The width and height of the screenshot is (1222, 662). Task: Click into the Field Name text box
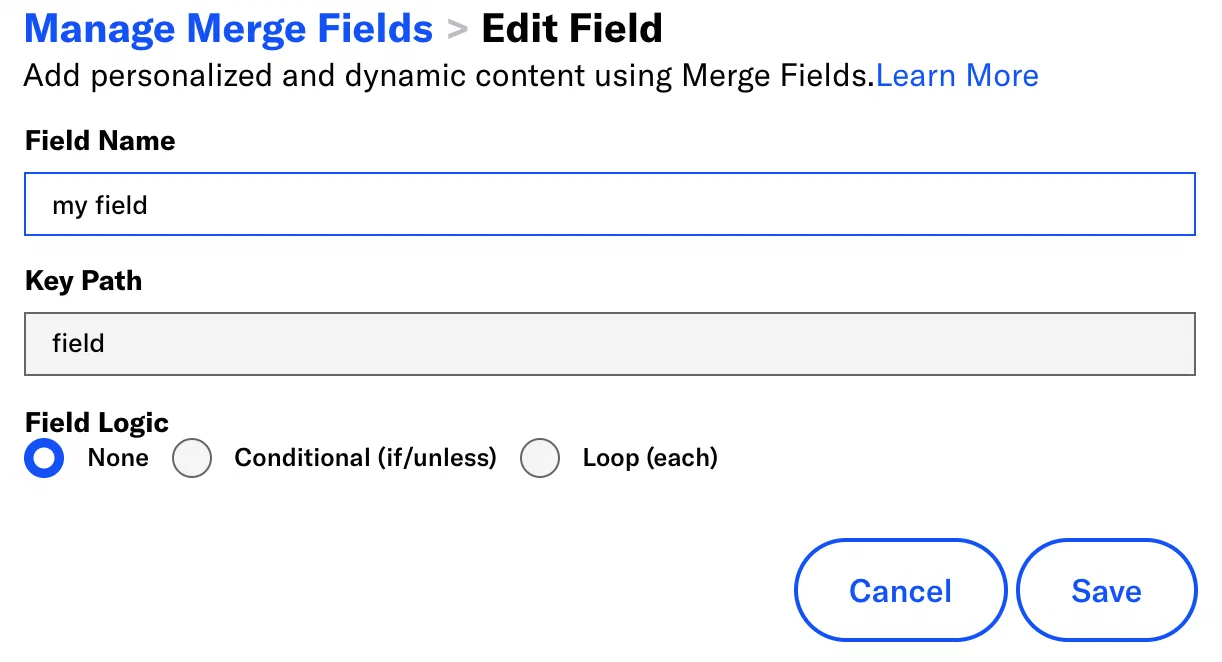point(609,205)
